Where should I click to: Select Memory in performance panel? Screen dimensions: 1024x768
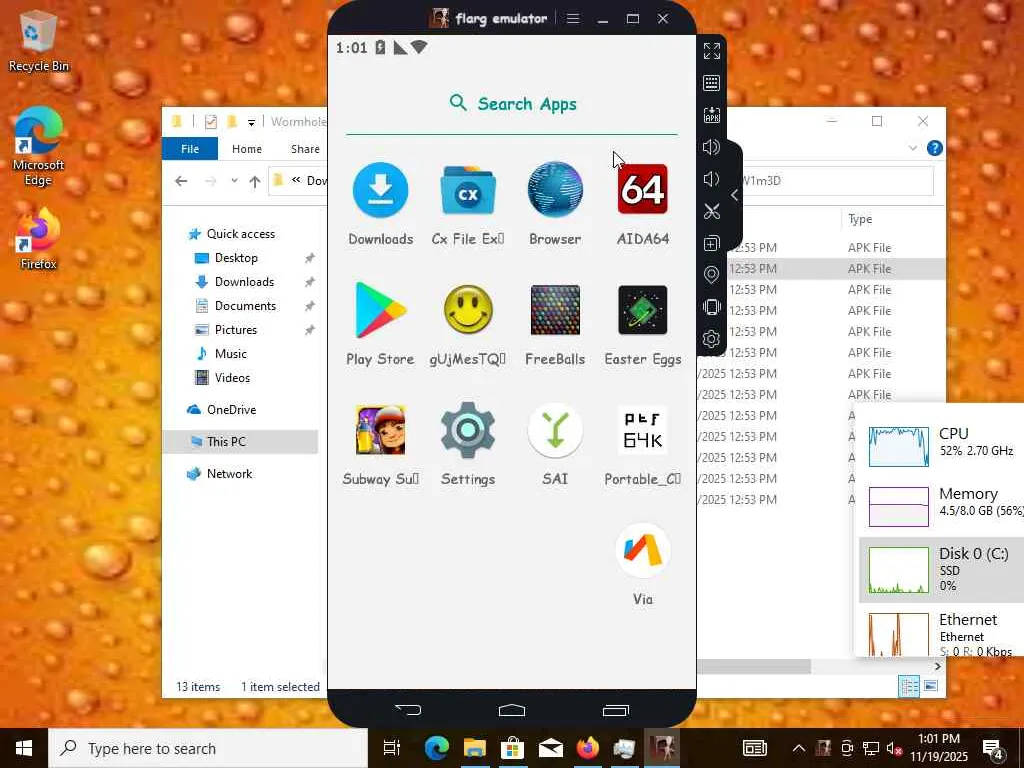coord(942,506)
